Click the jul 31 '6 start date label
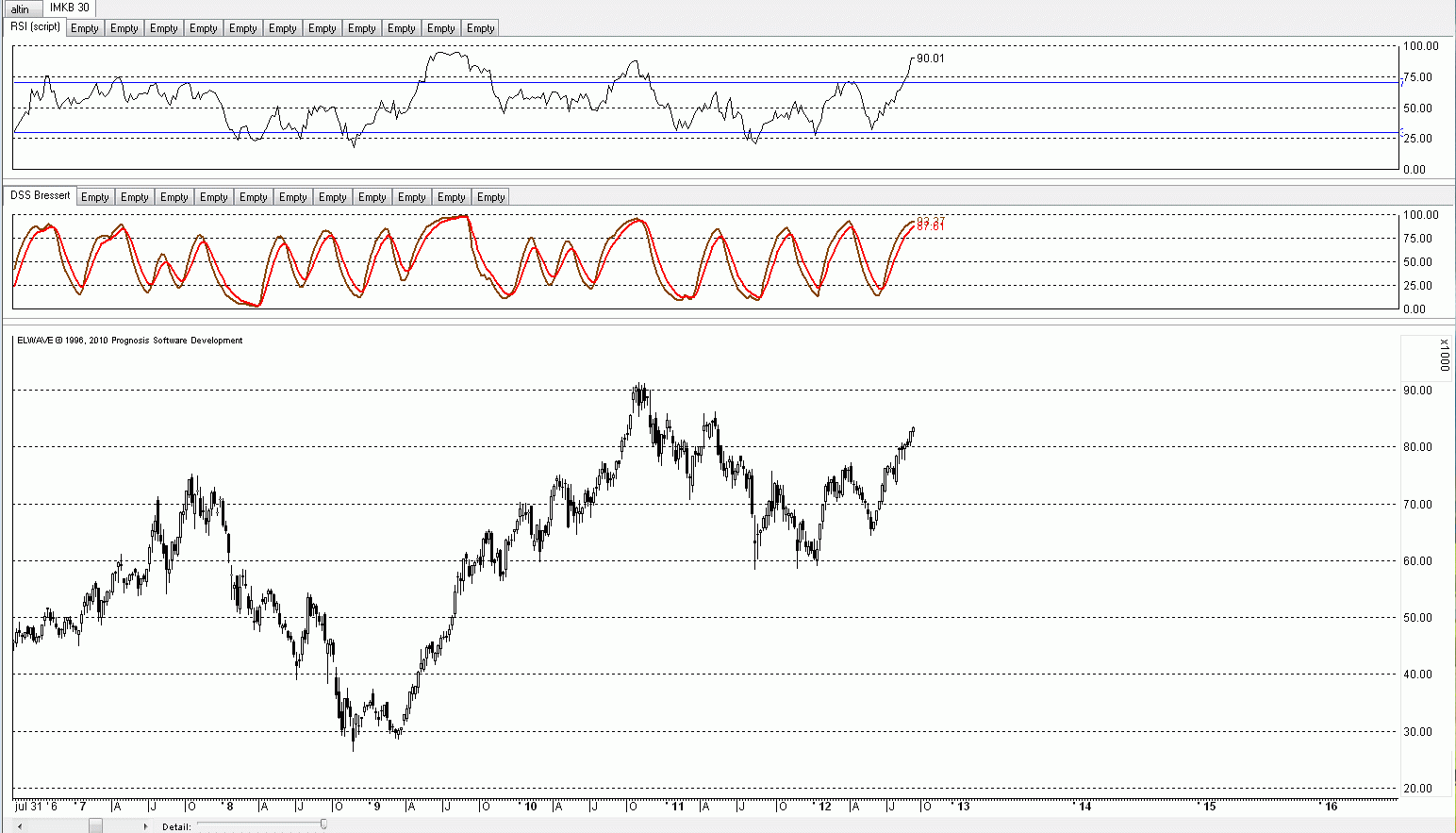Image resolution: width=1456 pixels, height=833 pixels. (x=37, y=807)
